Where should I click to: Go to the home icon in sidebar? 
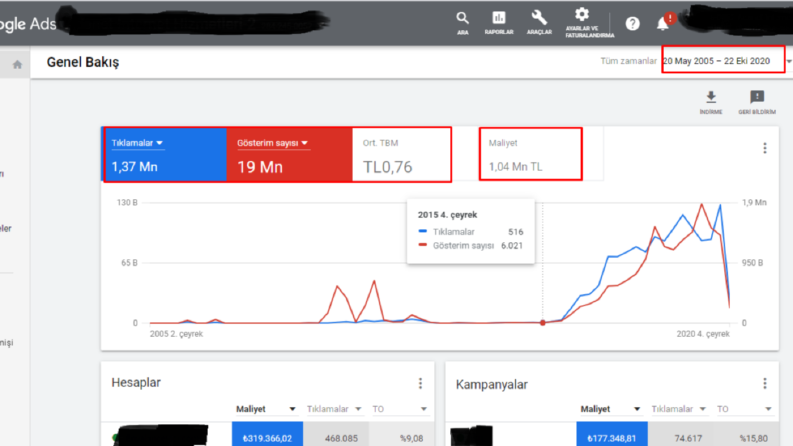(x=17, y=65)
